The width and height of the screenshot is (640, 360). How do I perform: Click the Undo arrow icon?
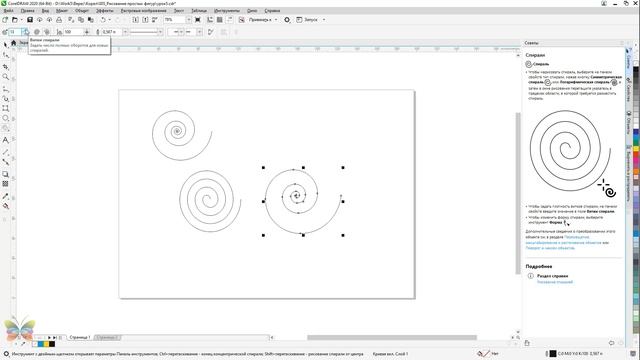click(103, 20)
